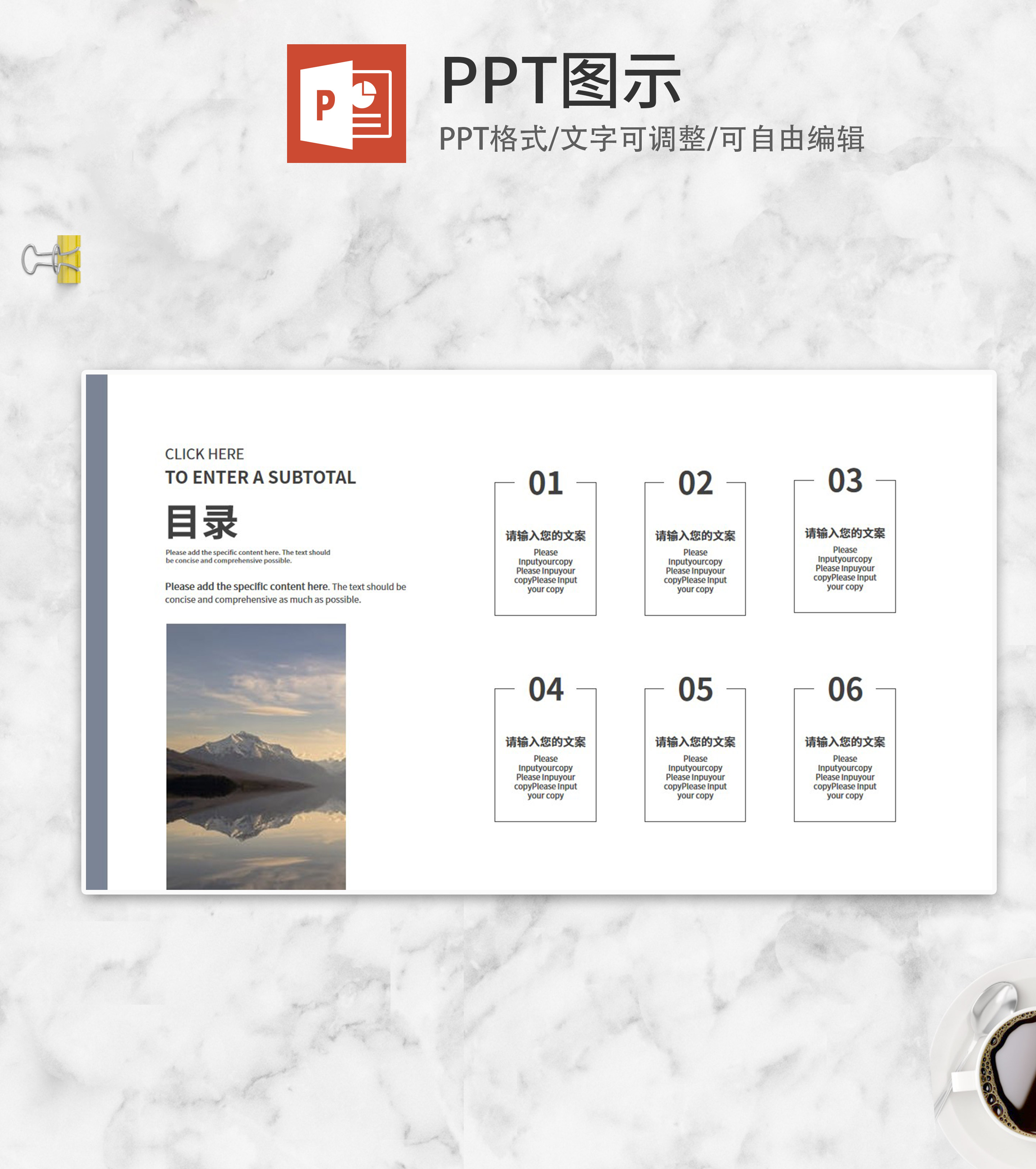Select the number 02 label
The width and height of the screenshot is (1036, 1169).
click(x=695, y=483)
